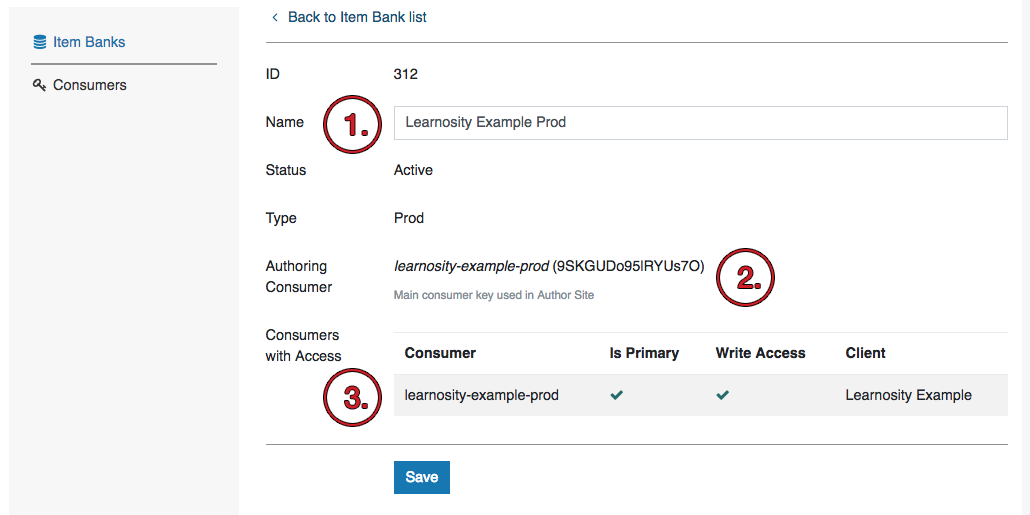The height and width of the screenshot is (515, 1030).
Task: Click the Save button
Action: point(422,477)
